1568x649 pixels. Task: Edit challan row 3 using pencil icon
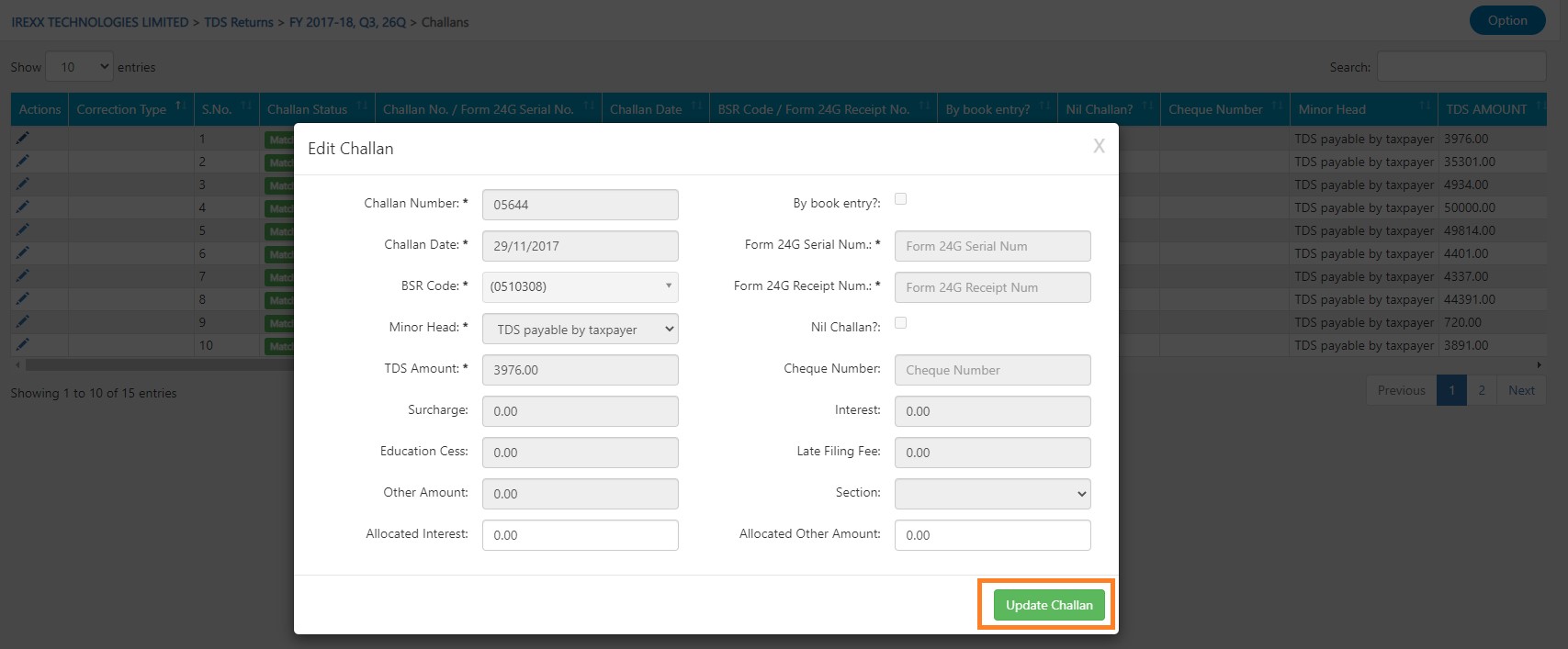(22, 185)
